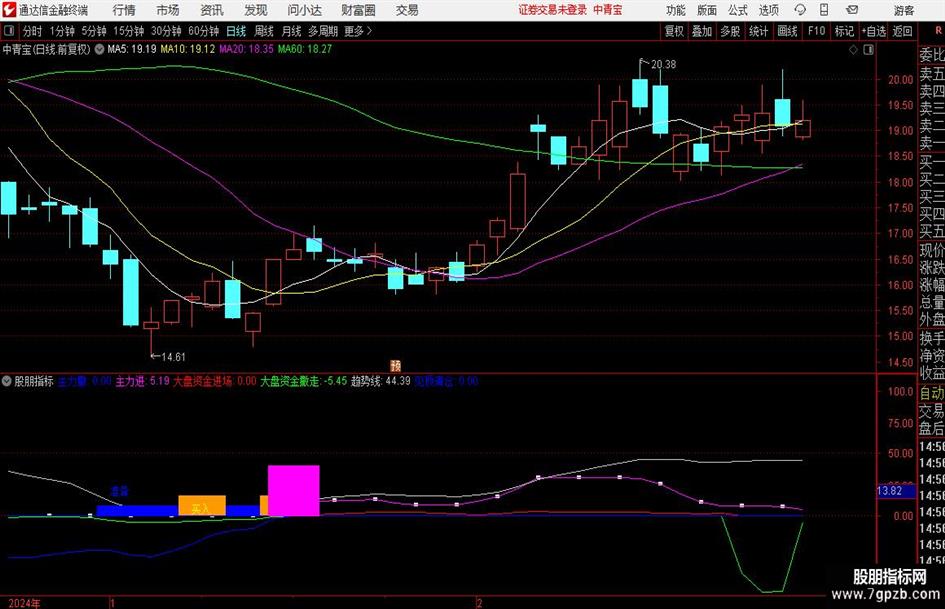Screen dimensions: 945x609
Task: Click the 统计 statistics button
Action: point(758,31)
